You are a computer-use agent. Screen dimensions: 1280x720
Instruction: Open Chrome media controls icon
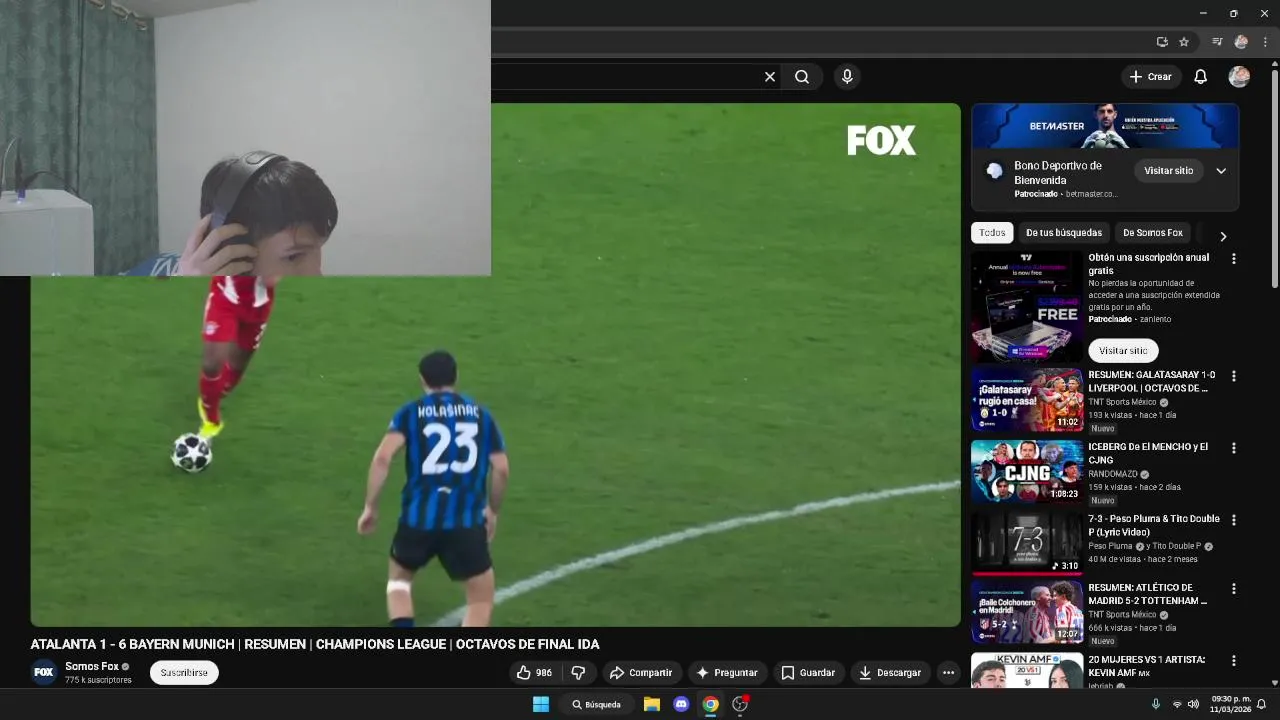pos(1217,42)
